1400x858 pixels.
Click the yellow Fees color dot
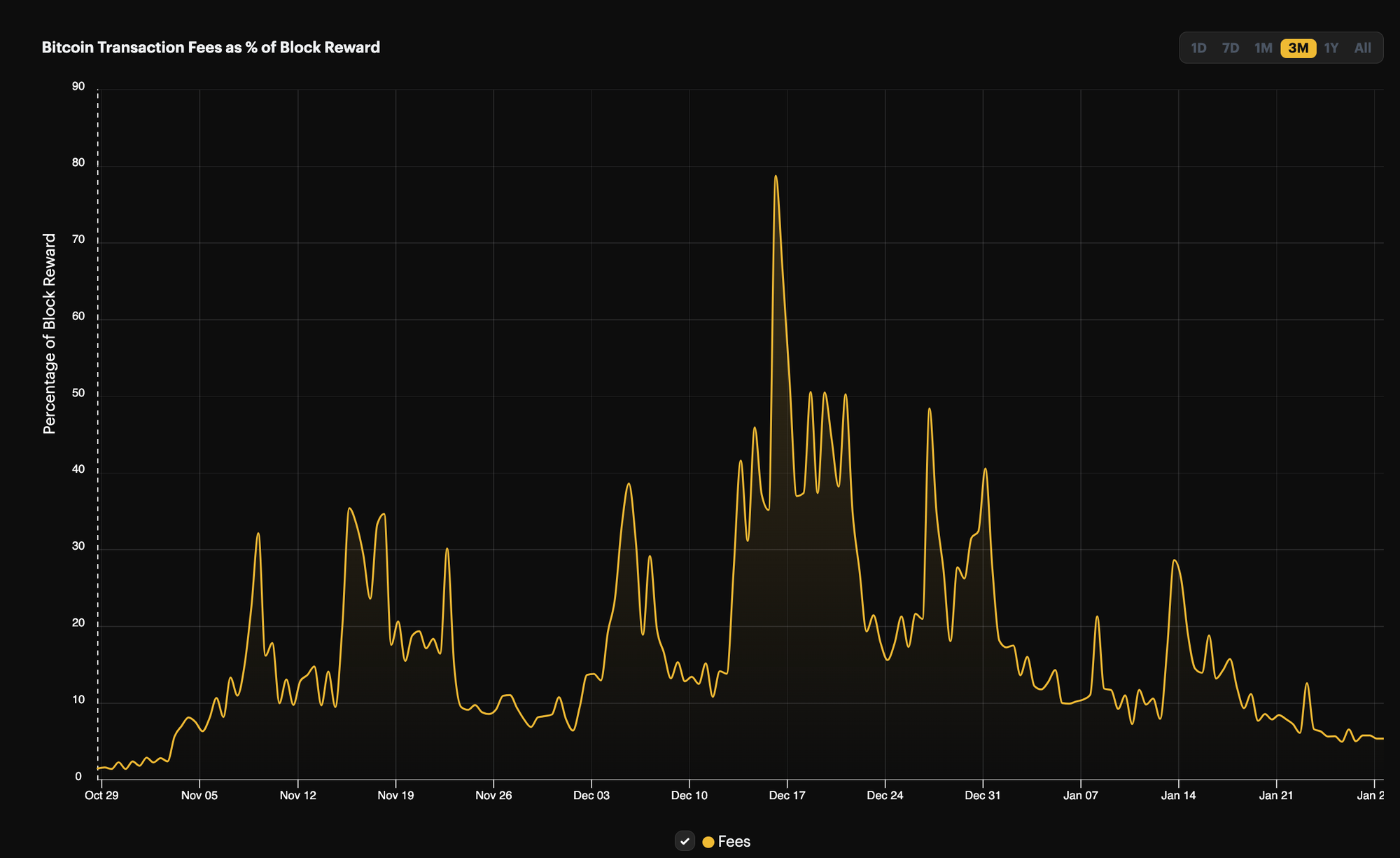tap(710, 841)
